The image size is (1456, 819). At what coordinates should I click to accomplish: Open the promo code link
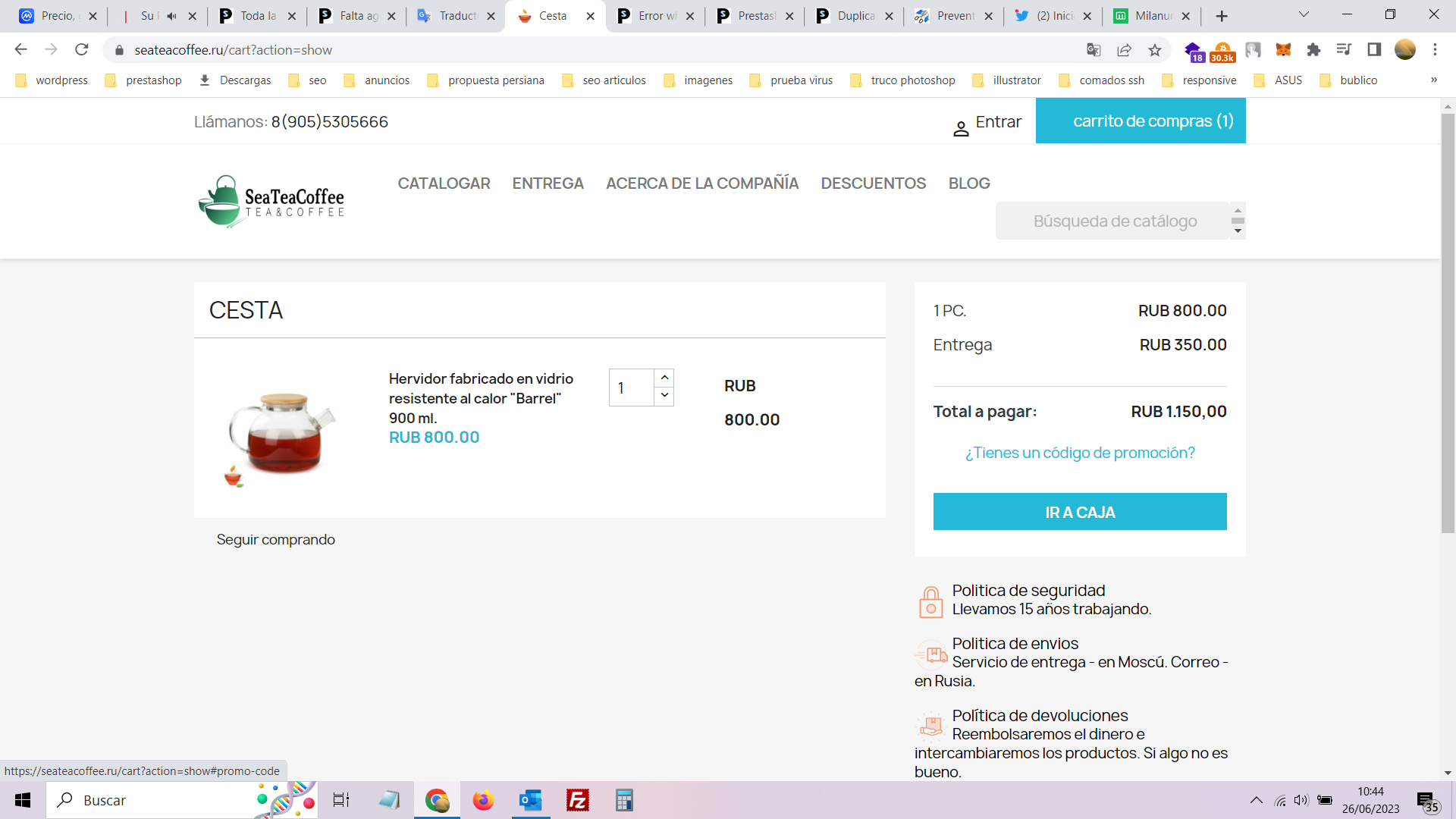pyautogui.click(x=1079, y=453)
